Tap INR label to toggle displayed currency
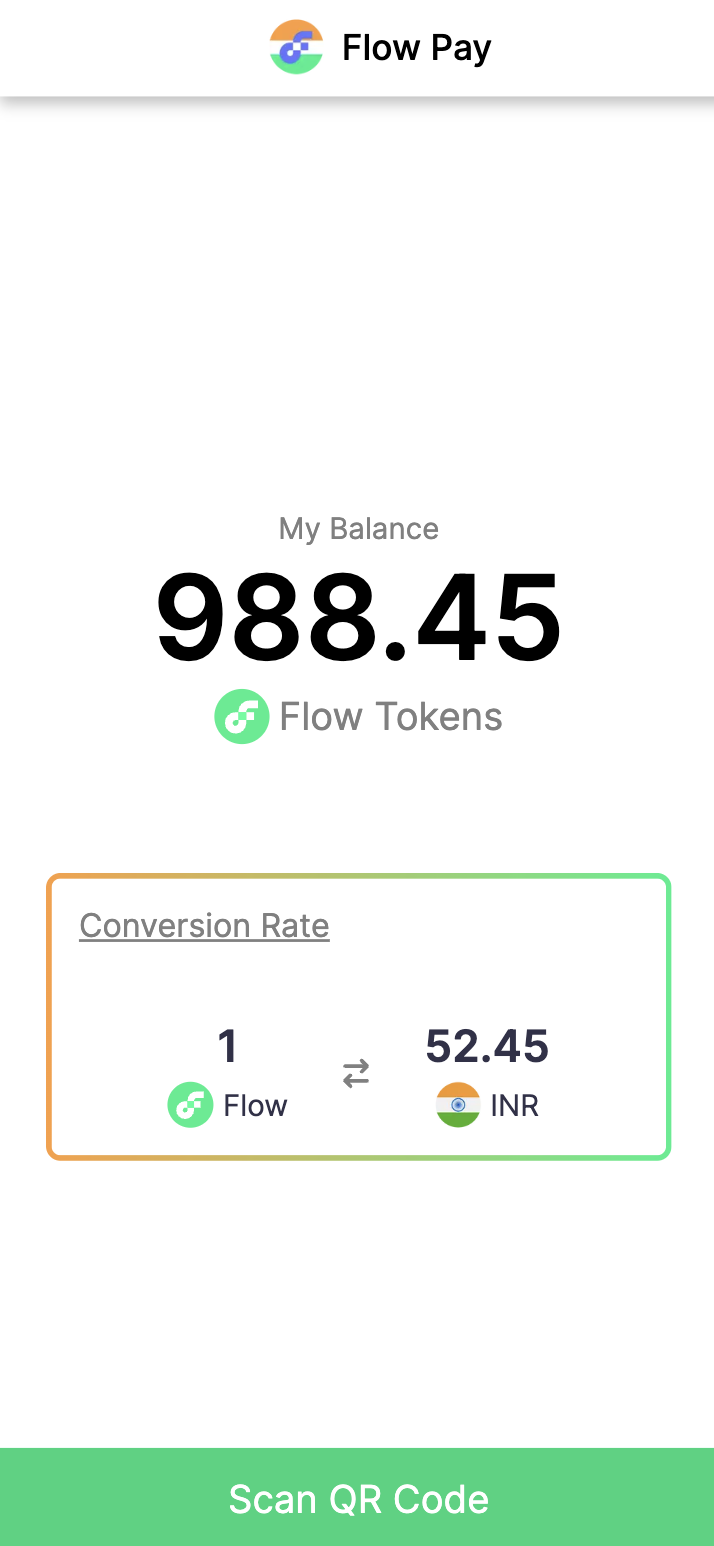Viewport: 714px width, 1546px height. (512, 1105)
